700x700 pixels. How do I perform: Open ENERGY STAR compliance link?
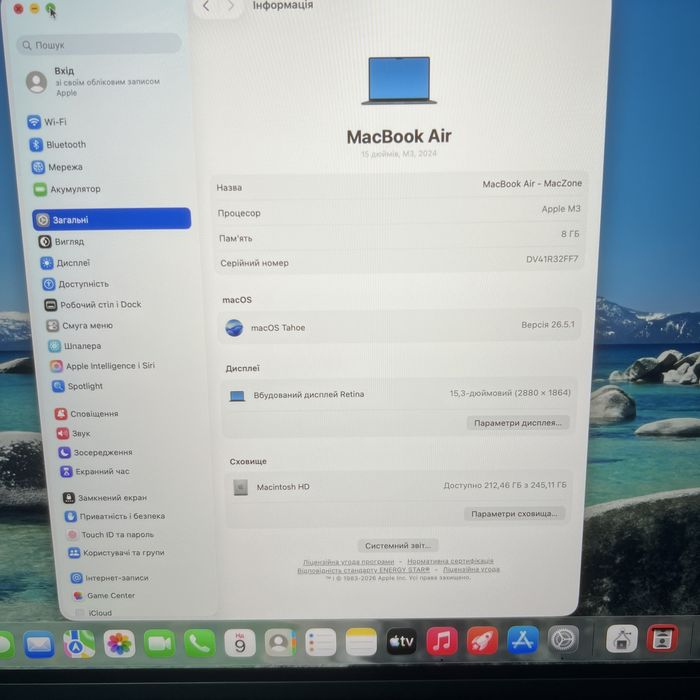click(363, 570)
